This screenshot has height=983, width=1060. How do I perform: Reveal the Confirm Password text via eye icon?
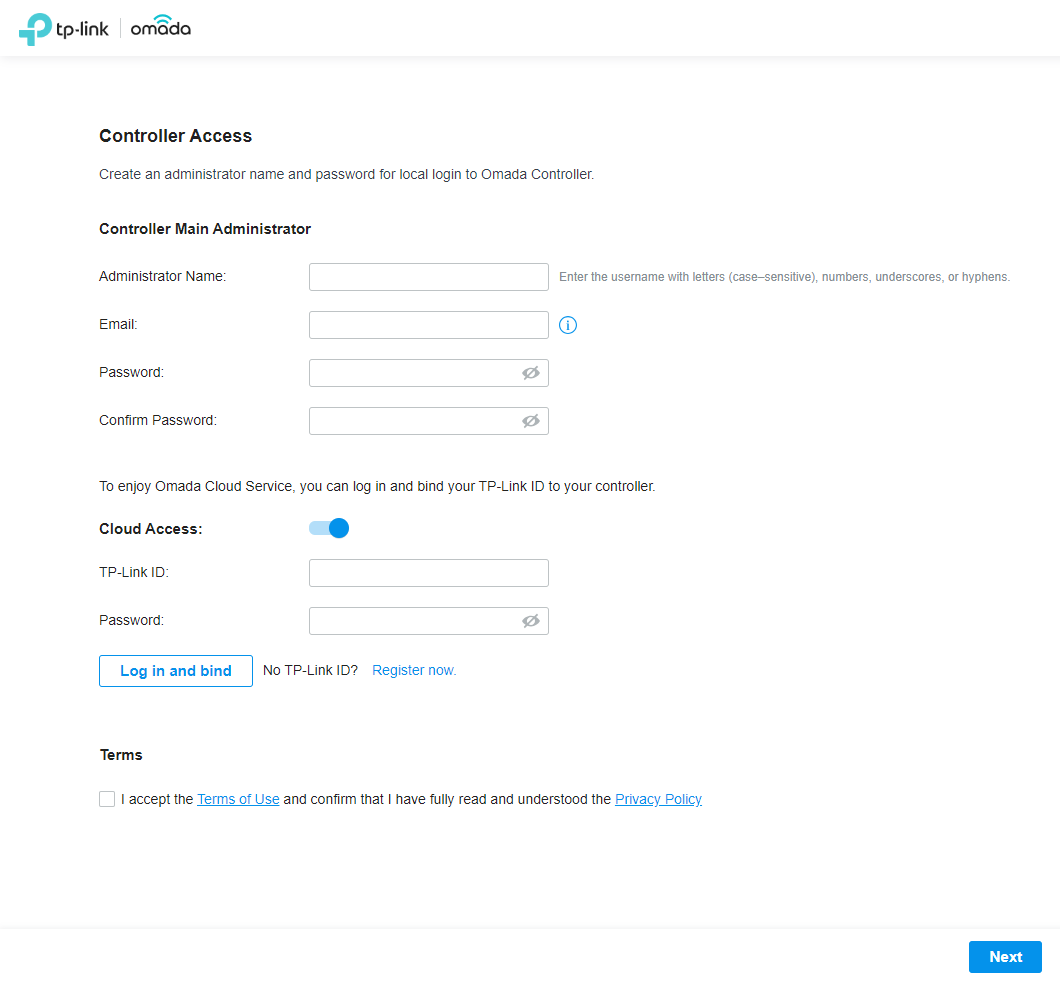[530, 421]
